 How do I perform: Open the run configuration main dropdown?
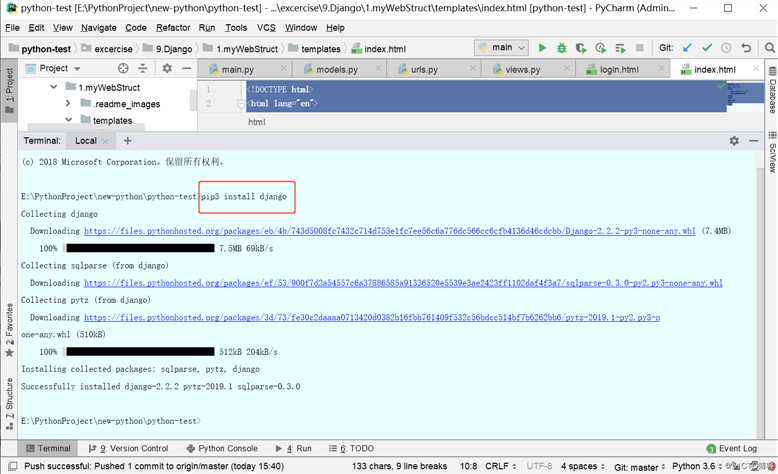[x=502, y=48]
